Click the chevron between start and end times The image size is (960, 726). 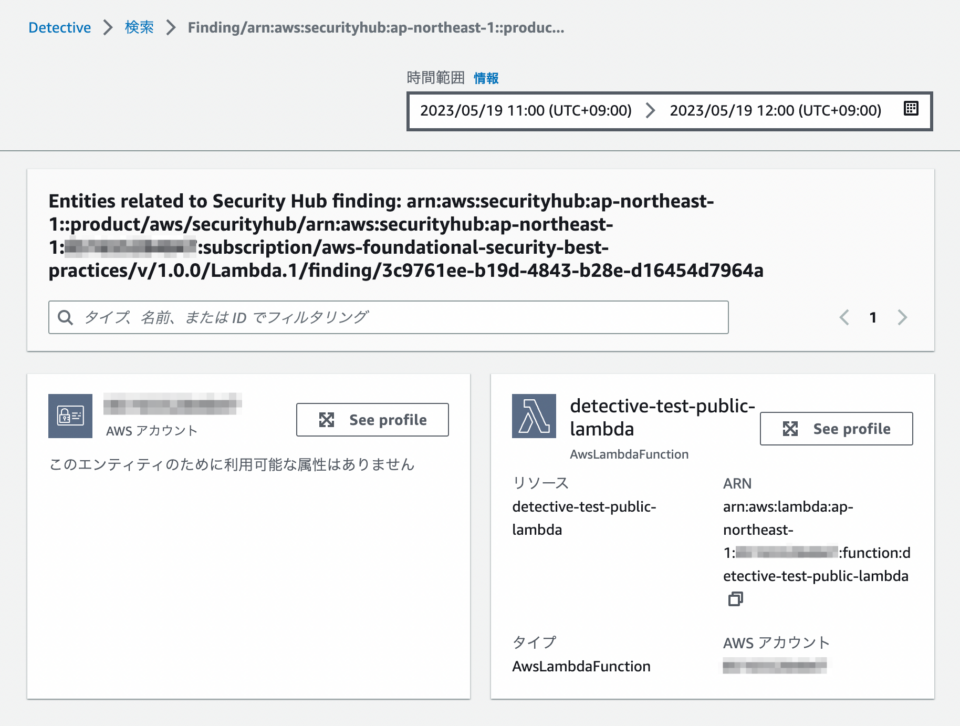[653, 110]
